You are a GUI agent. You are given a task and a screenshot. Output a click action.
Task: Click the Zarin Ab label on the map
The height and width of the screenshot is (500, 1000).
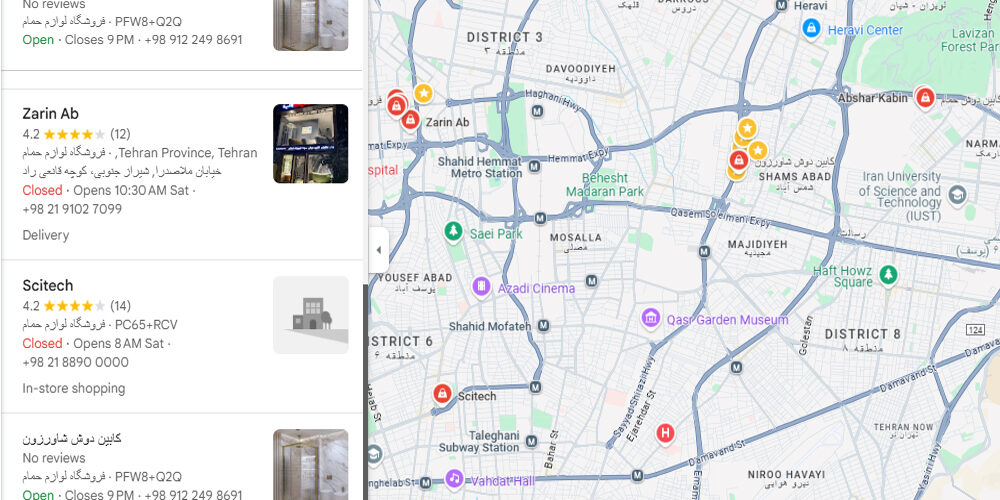(447, 122)
